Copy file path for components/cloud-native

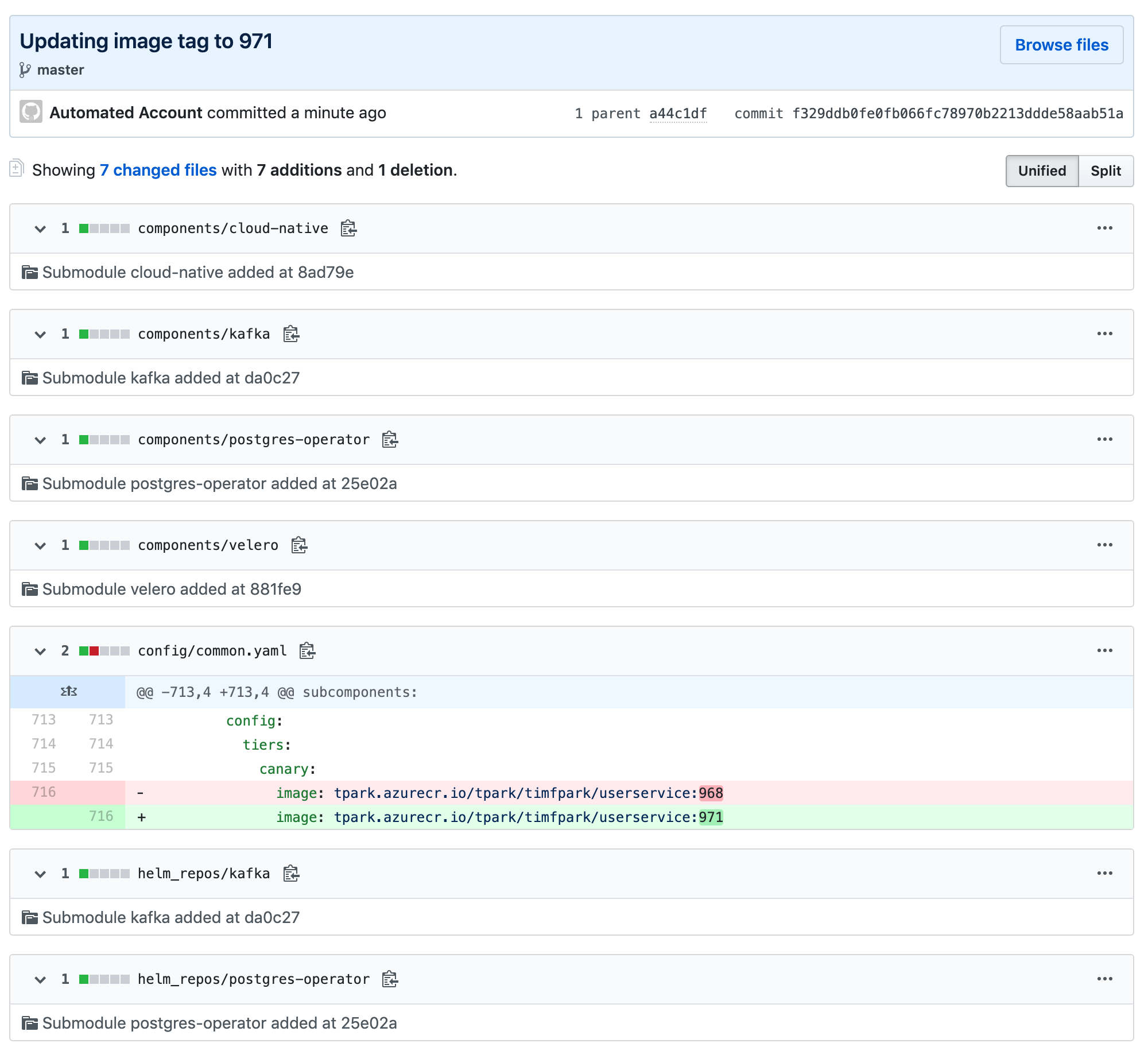pyautogui.click(x=349, y=228)
